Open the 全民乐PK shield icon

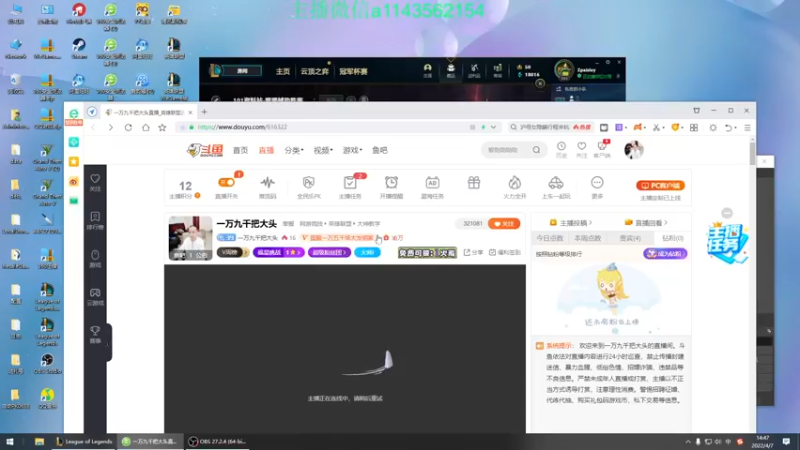(309, 183)
